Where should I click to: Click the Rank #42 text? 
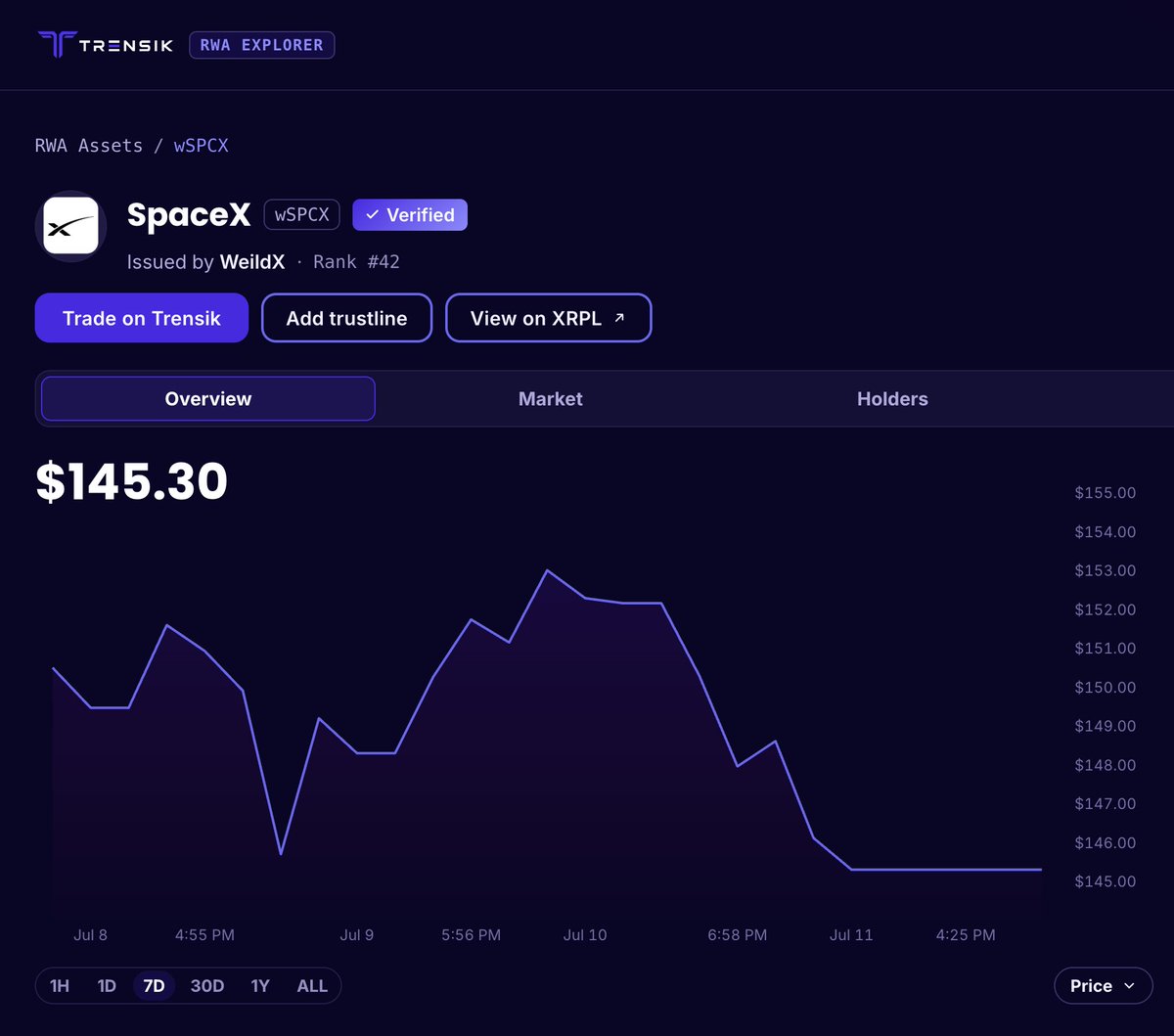pos(356,262)
